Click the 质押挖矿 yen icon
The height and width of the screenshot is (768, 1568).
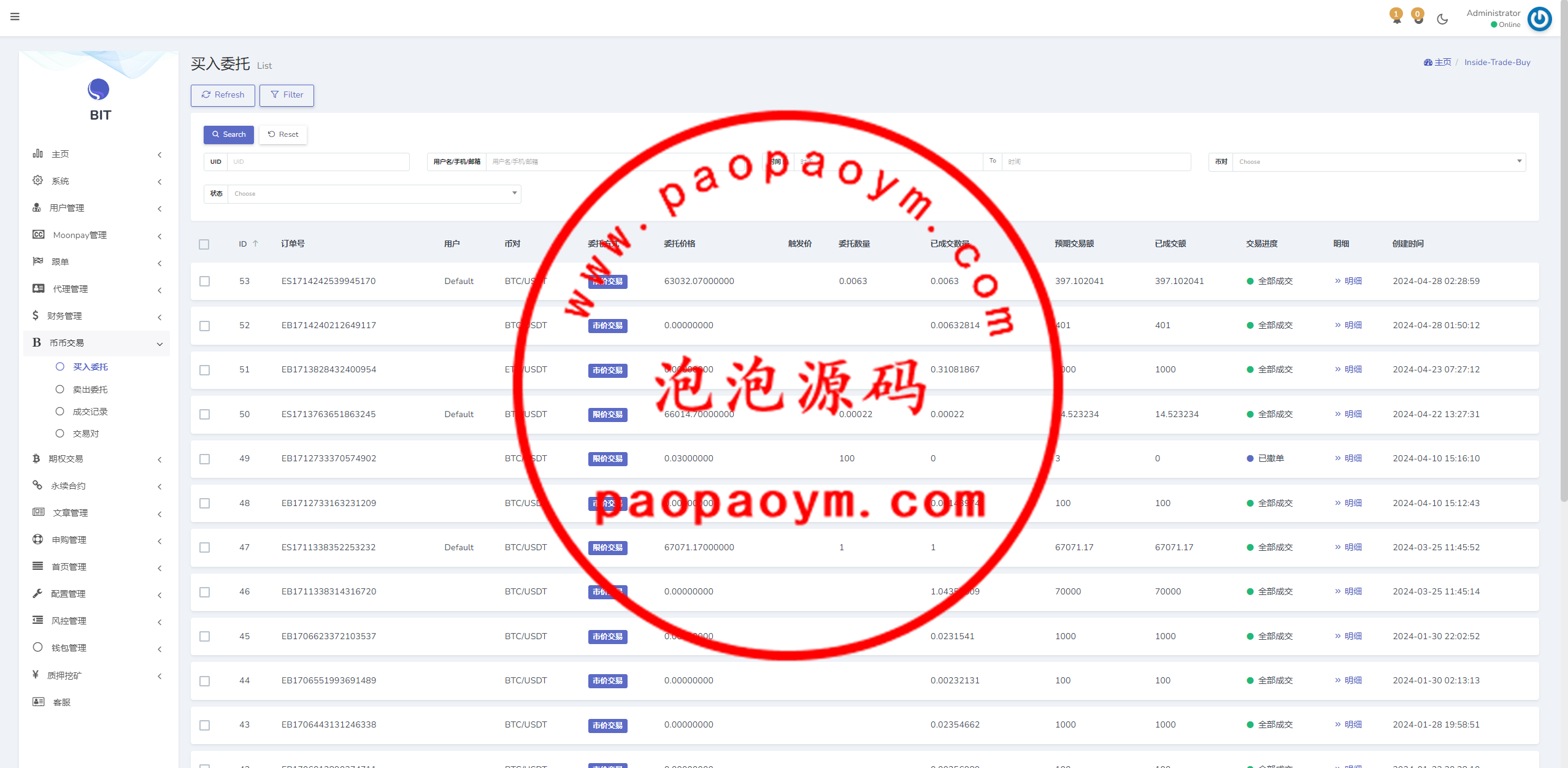(x=36, y=675)
